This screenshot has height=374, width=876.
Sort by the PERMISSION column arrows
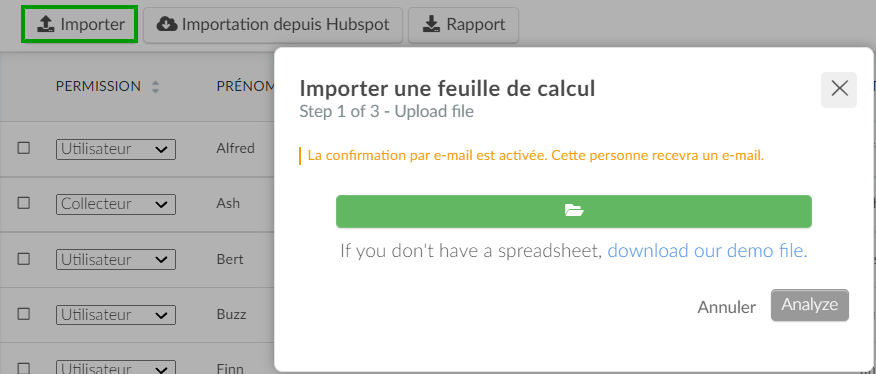click(155, 87)
